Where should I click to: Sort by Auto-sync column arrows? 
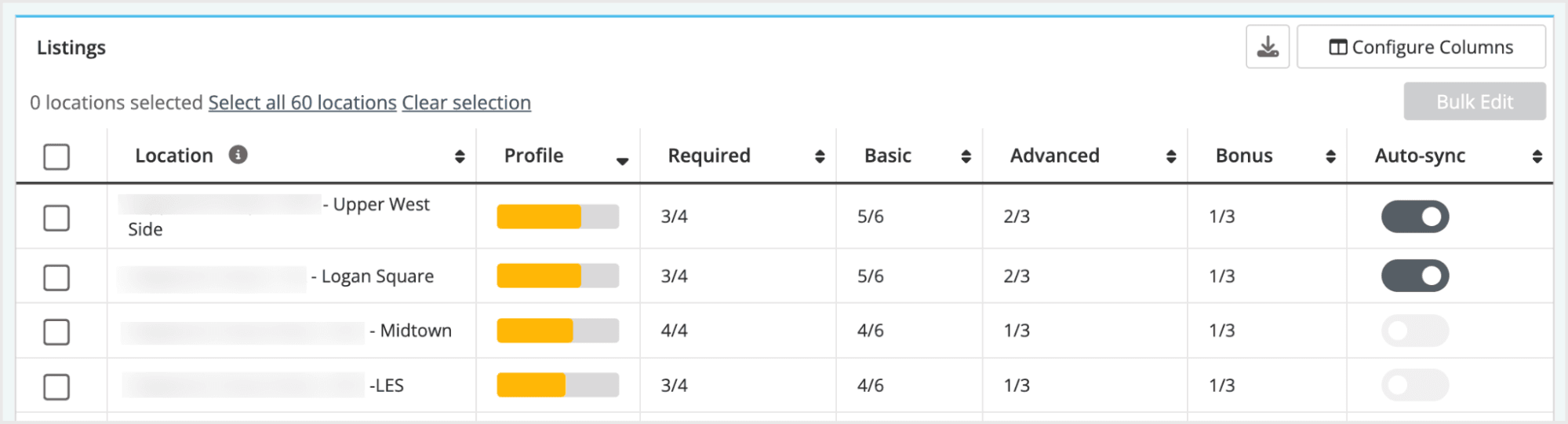click(1537, 156)
